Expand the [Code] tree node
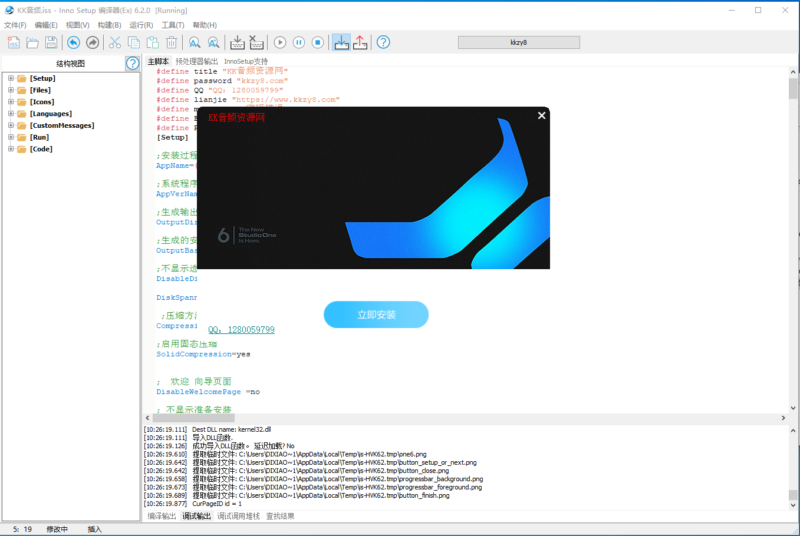Screen dimensions: 800x536 coord(10,149)
